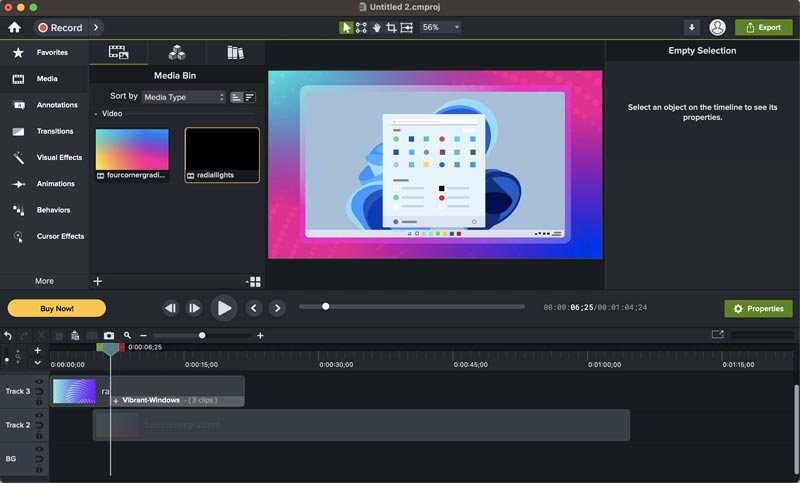This screenshot has width=800, height=483.
Task: Switch to the Media Bin tab icon
Action: 118,53
